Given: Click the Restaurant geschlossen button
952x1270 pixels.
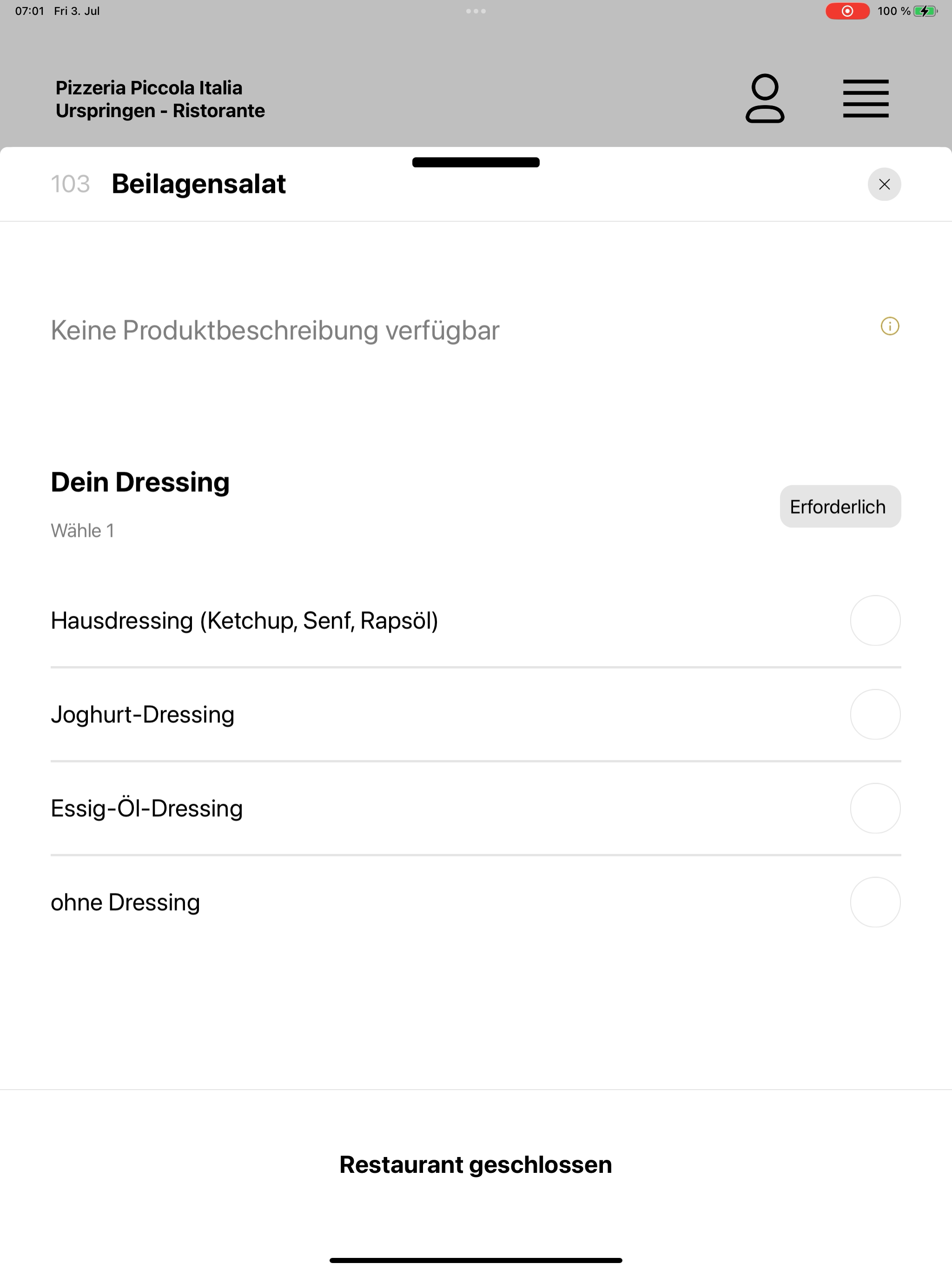Looking at the screenshot, I should 476,1164.
